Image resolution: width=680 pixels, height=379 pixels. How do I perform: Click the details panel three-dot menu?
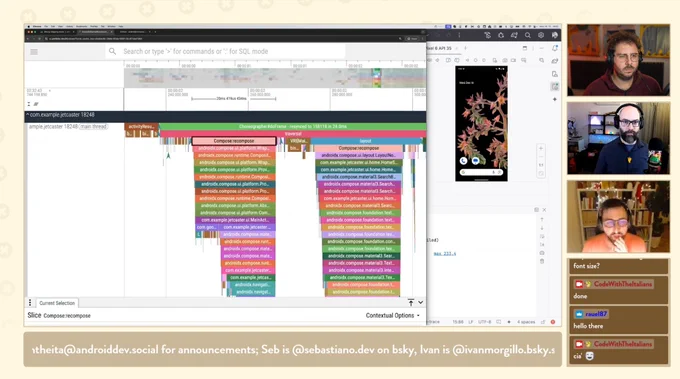30,303
